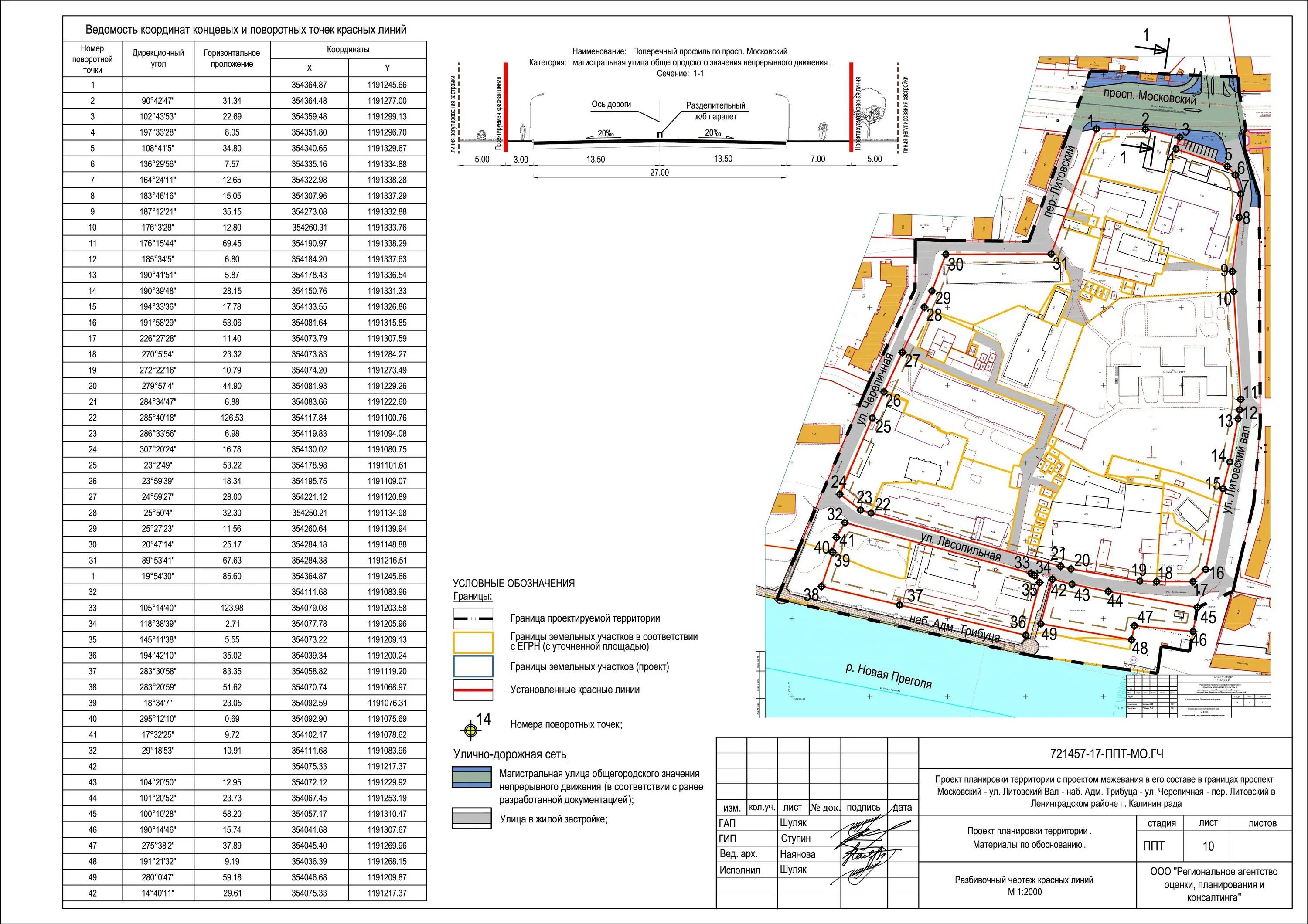
Task: Click the distance cell '123.98'
Action: [x=232, y=608]
